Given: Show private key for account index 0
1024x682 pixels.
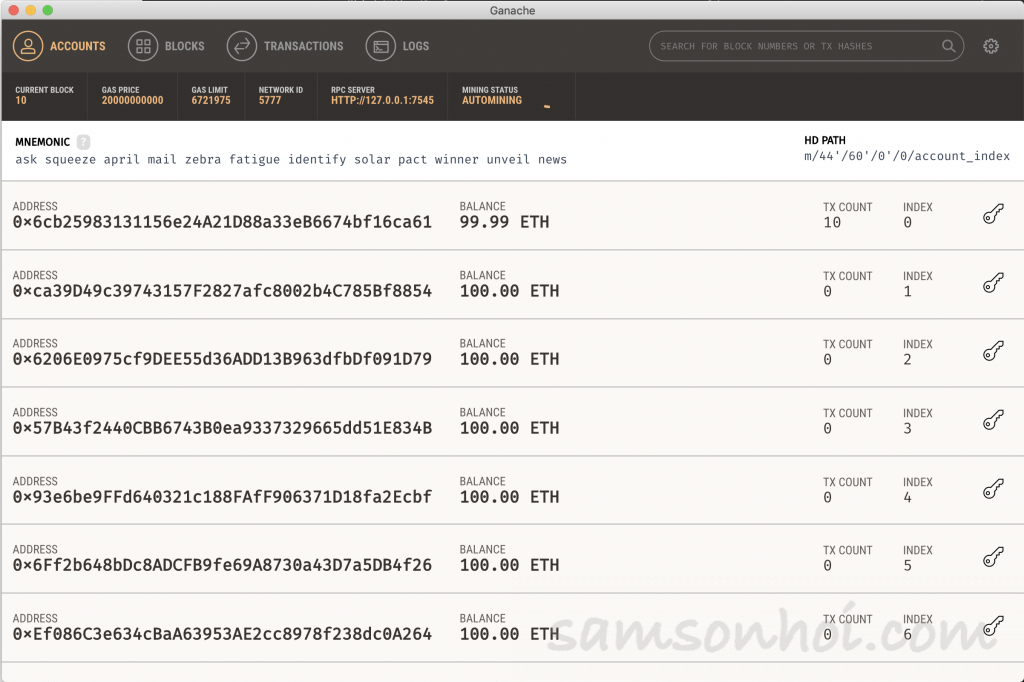Looking at the screenshot, I should [x=993, y=214].
